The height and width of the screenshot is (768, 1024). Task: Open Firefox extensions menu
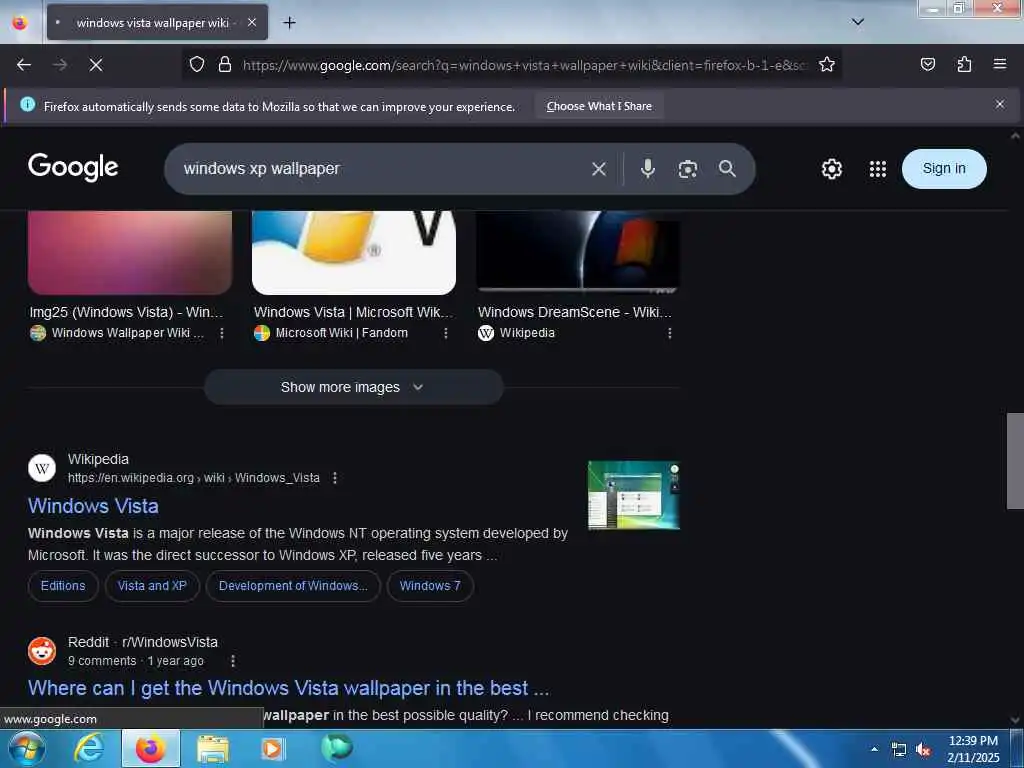(964, 64)
